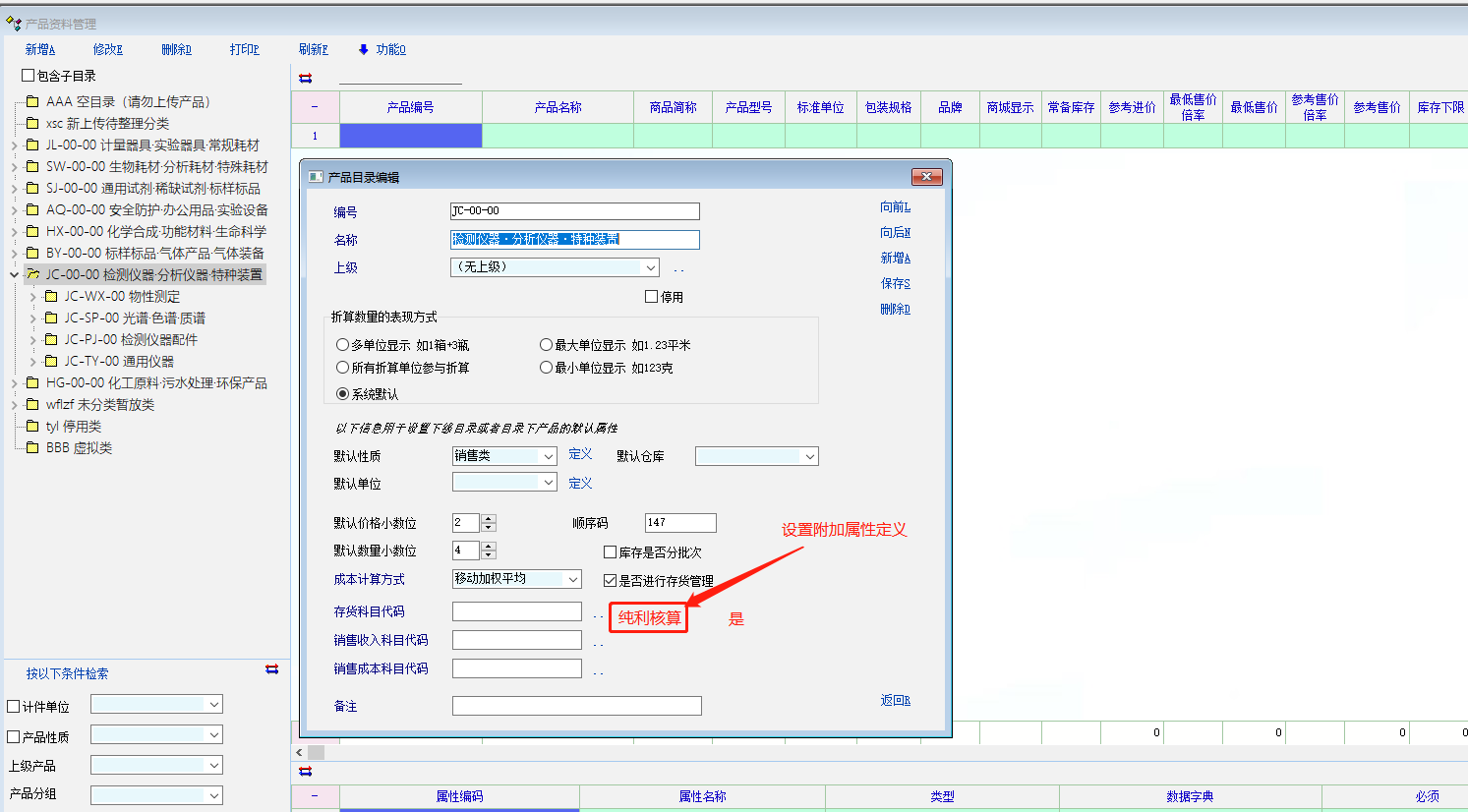Open the 成本计算方式 dropdown
The height and width of the screenshot is (812, 1468).
tap(573, 580)
